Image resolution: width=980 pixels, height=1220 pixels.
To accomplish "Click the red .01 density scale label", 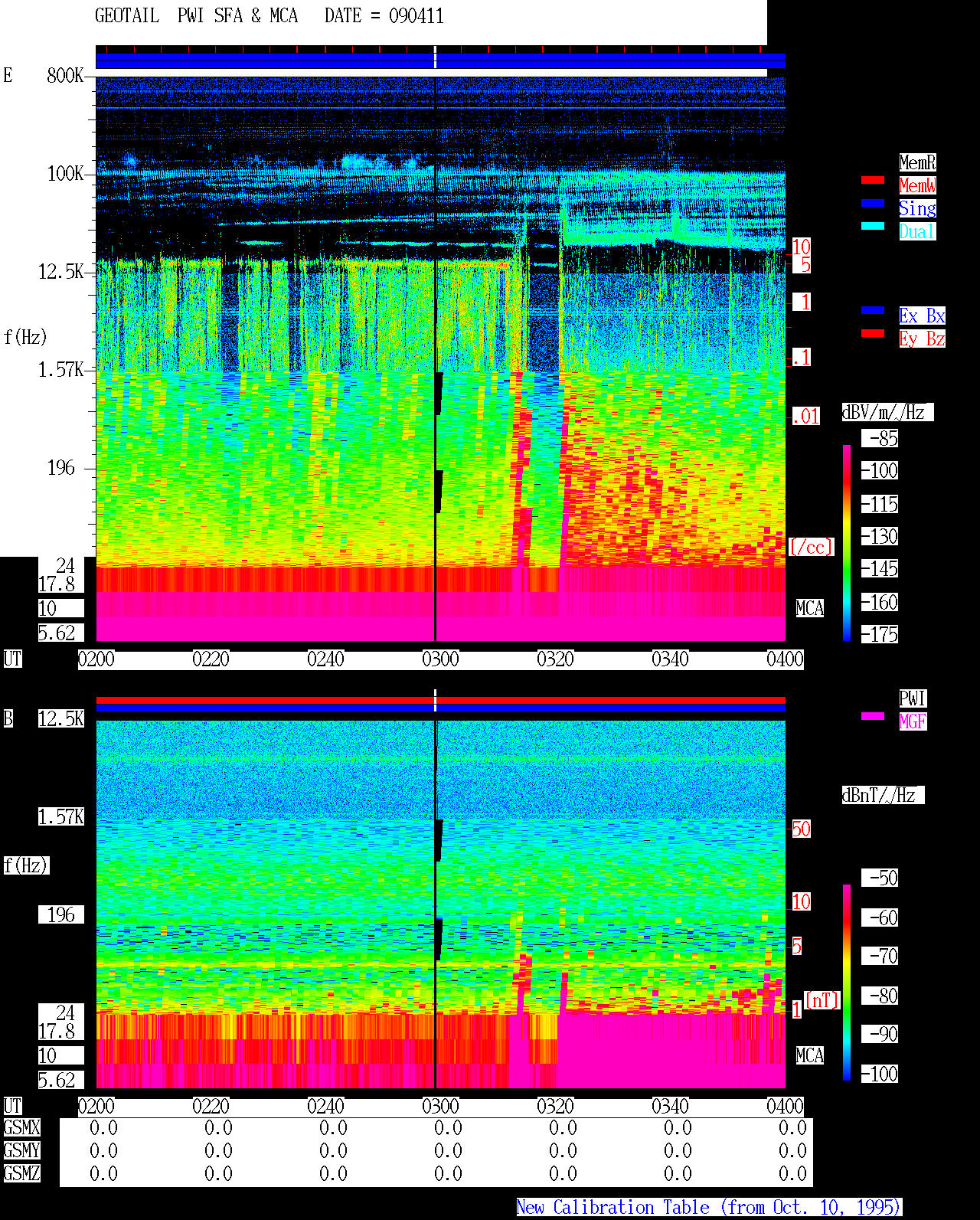I will click(x=806, y=416).
